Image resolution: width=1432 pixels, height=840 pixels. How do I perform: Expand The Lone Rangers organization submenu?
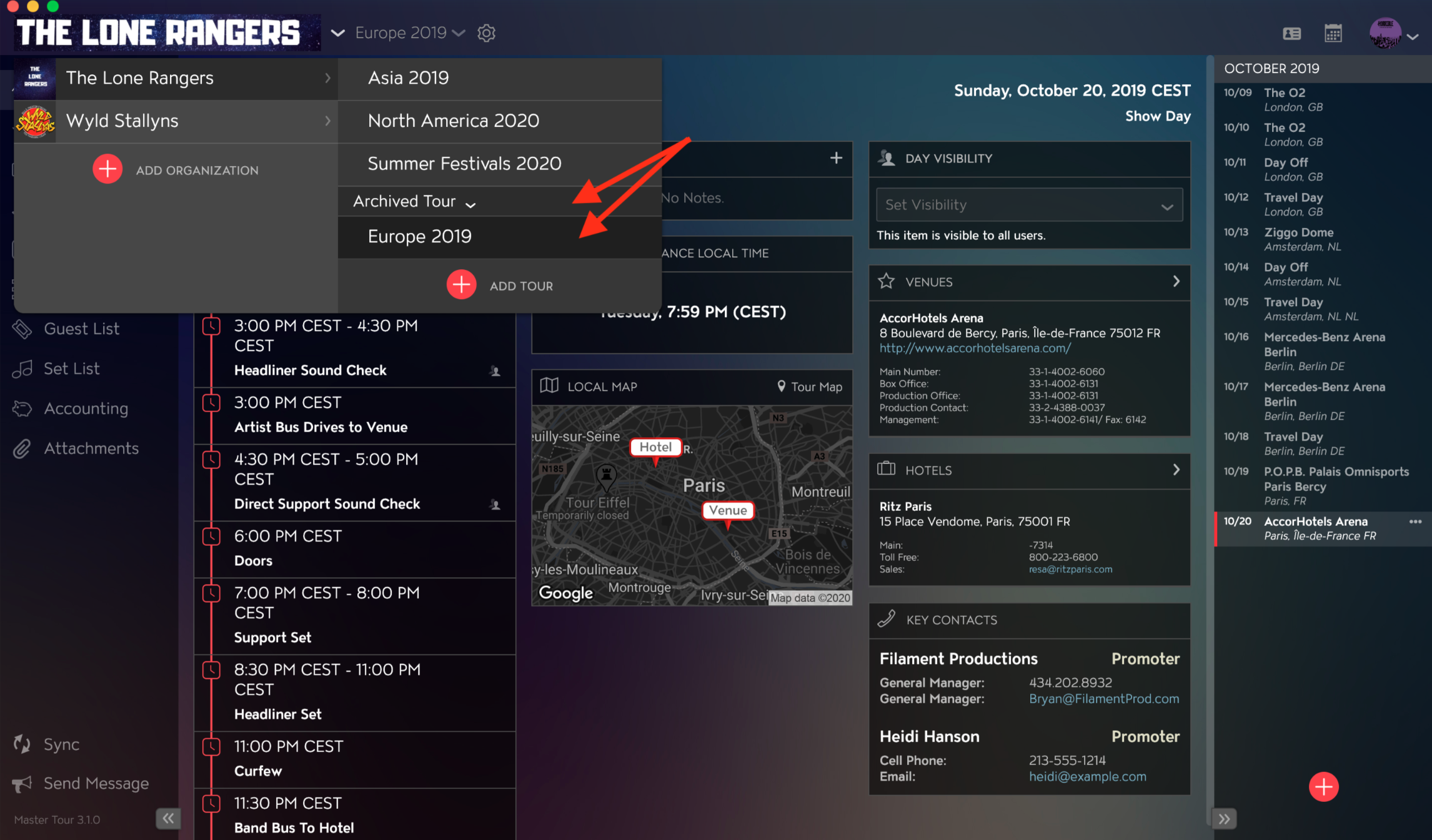point(327,78)
